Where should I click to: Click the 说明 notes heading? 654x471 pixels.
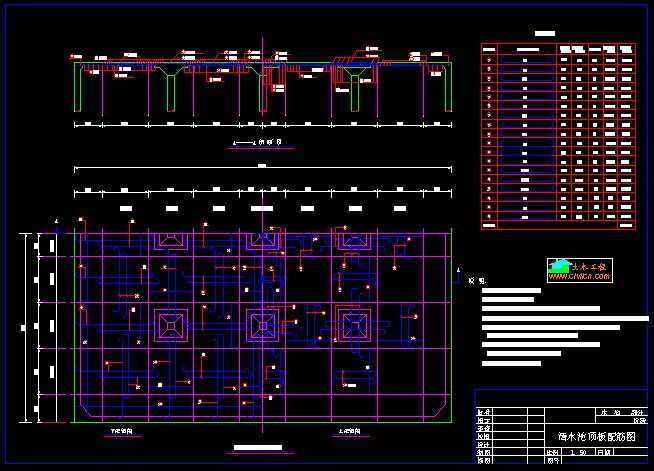[x=476, y=281]
